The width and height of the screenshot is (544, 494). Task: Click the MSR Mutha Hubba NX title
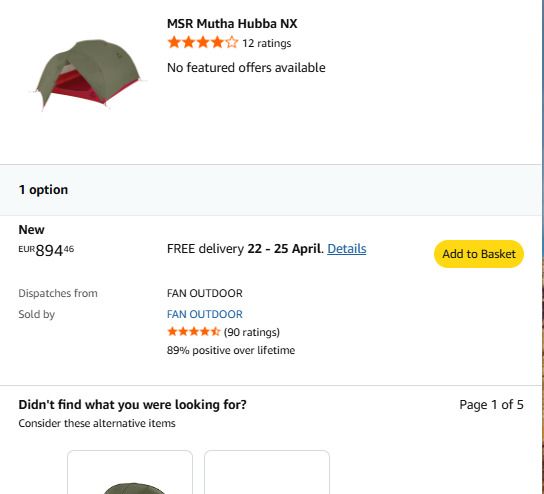232,24
